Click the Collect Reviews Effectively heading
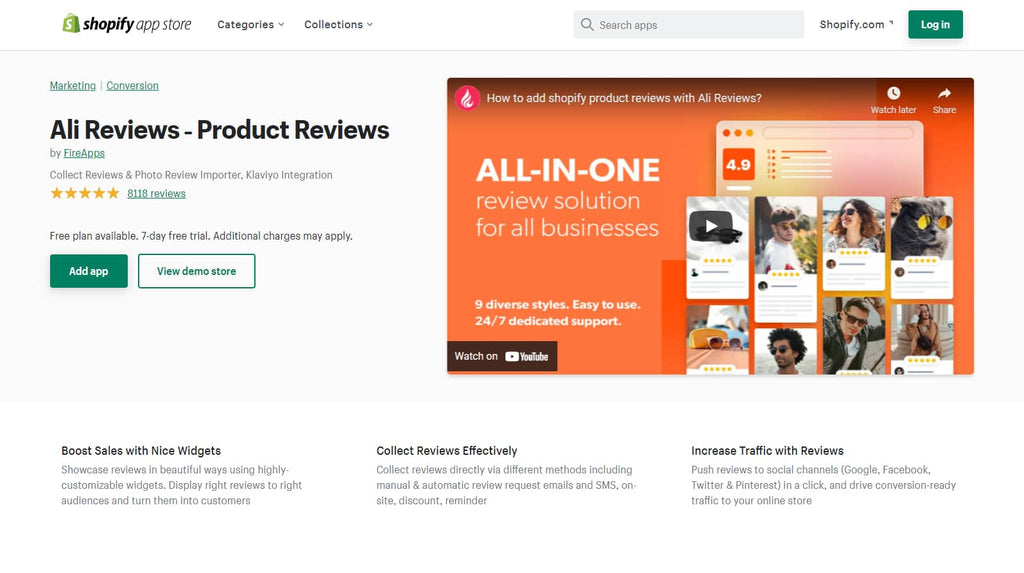The height and width of the screenshot is (573, 1024). (447, 451)
